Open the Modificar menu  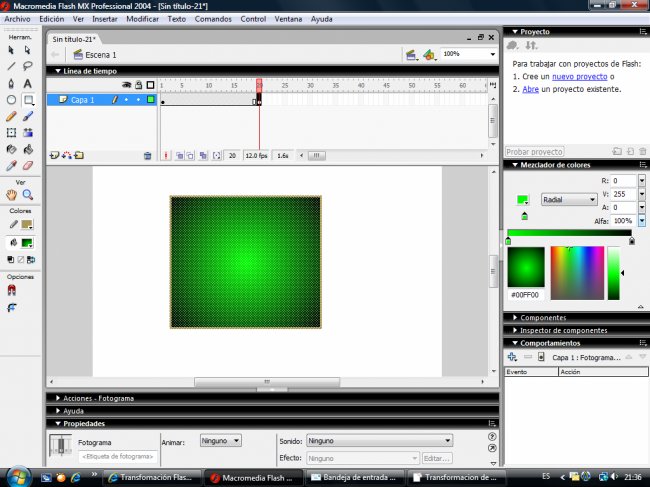(x=142, y=19)
